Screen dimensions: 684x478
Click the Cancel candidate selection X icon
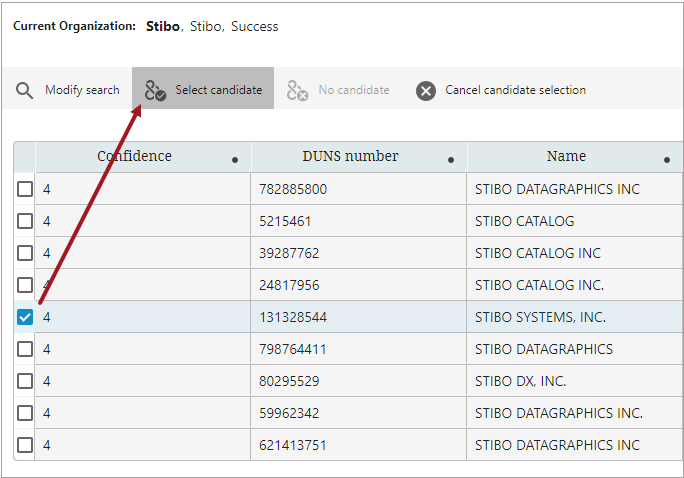click(x=426, y=90)
